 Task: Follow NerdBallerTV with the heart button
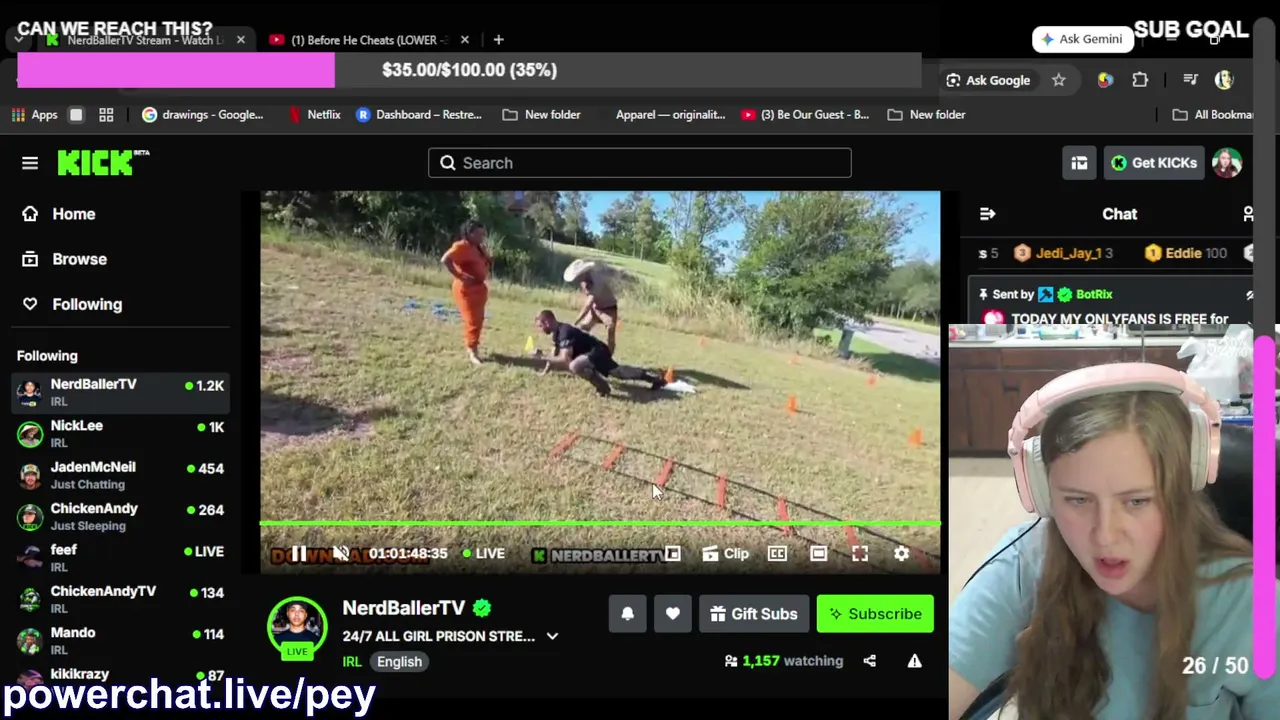[x=673, y=614]
